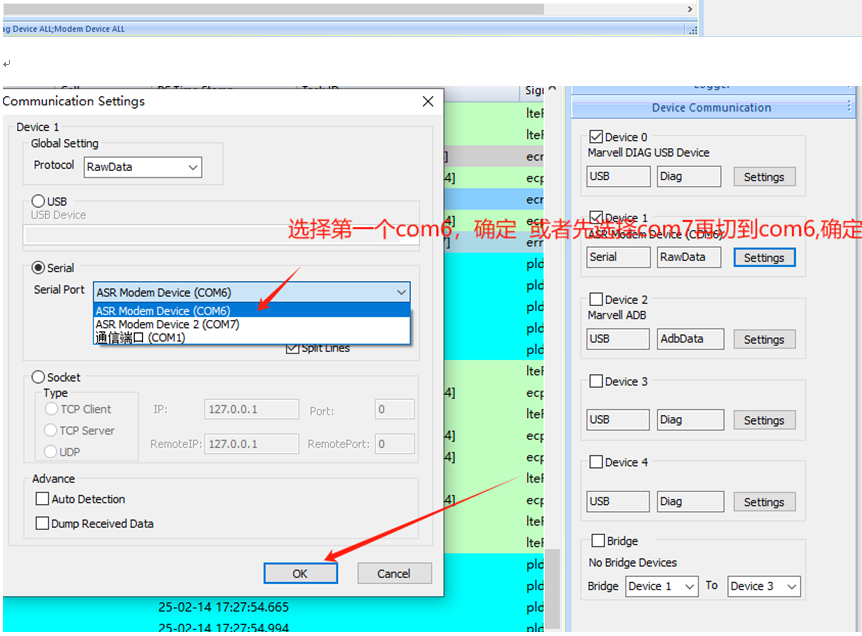The height and width of the screenshot is (636, 862).
Task: Click the Diag field under Device 3
Action: click(x=690, y=420)
